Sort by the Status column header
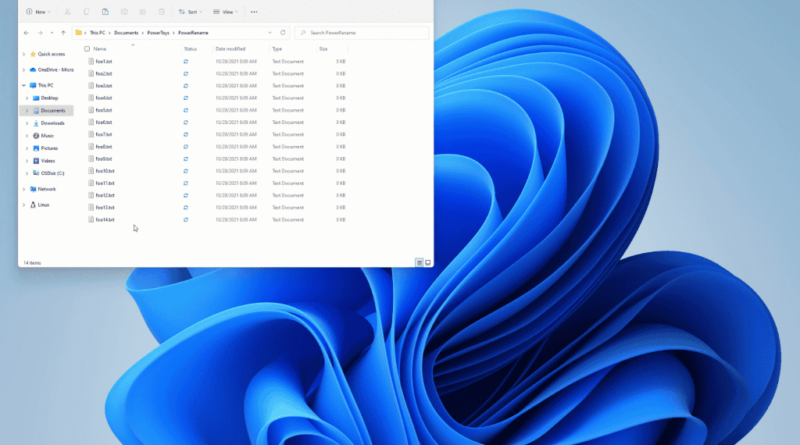 pyautogui.click(x=190, y=49)
